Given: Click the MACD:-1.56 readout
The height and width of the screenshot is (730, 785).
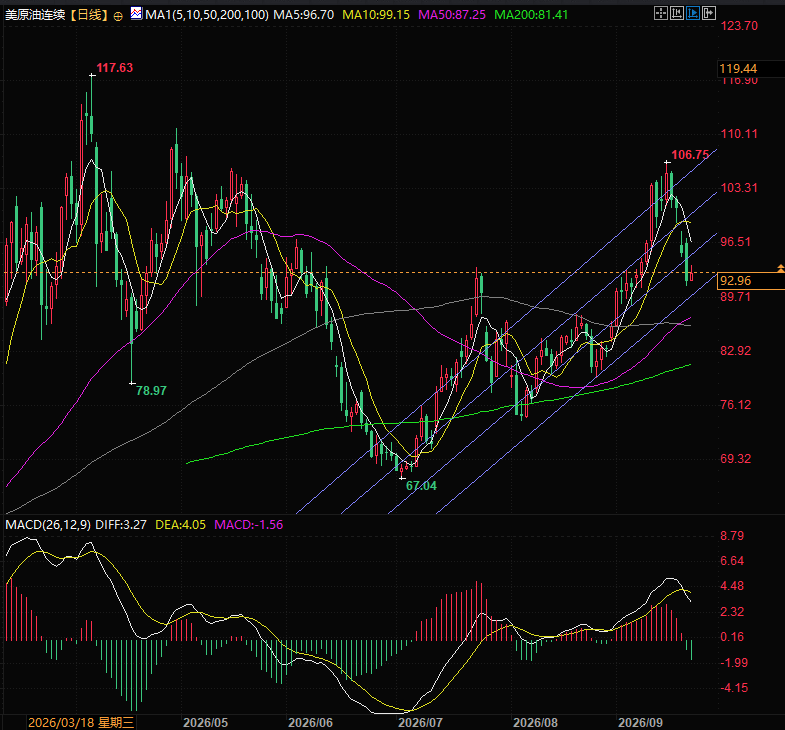Looking at the screenshot, I should pyautogui.click(x=249, y=525).
